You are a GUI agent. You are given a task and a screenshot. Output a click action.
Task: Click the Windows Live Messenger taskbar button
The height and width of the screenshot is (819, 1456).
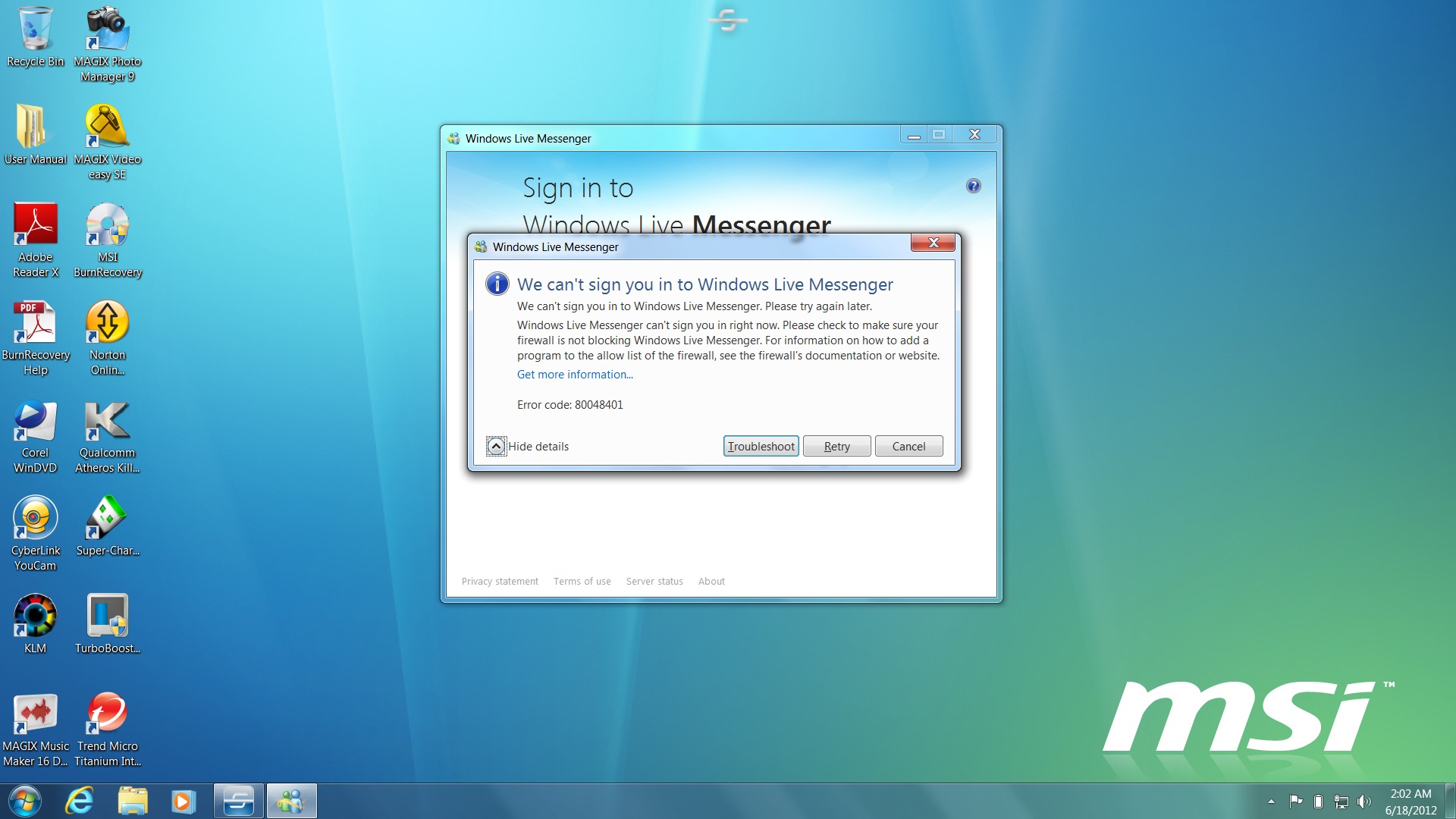[x=291, y=801]
